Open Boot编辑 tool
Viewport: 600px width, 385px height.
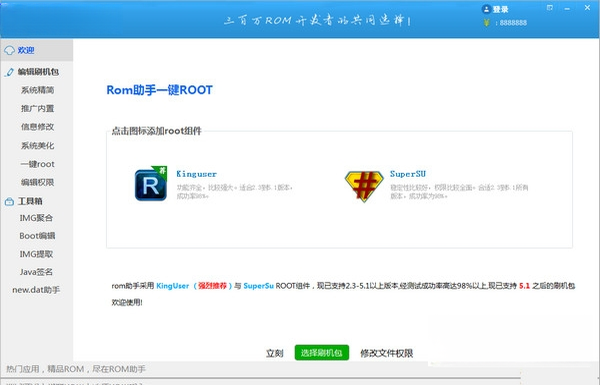(x=37, y=236)
